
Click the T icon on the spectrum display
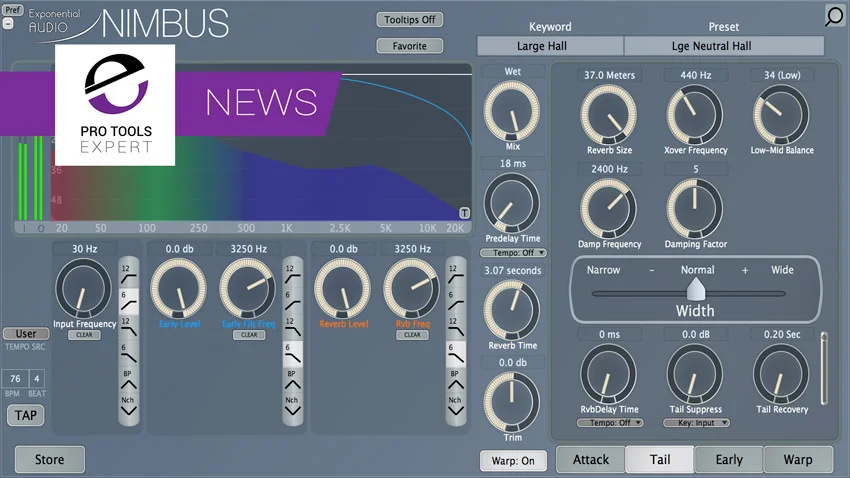pos(465,212)
